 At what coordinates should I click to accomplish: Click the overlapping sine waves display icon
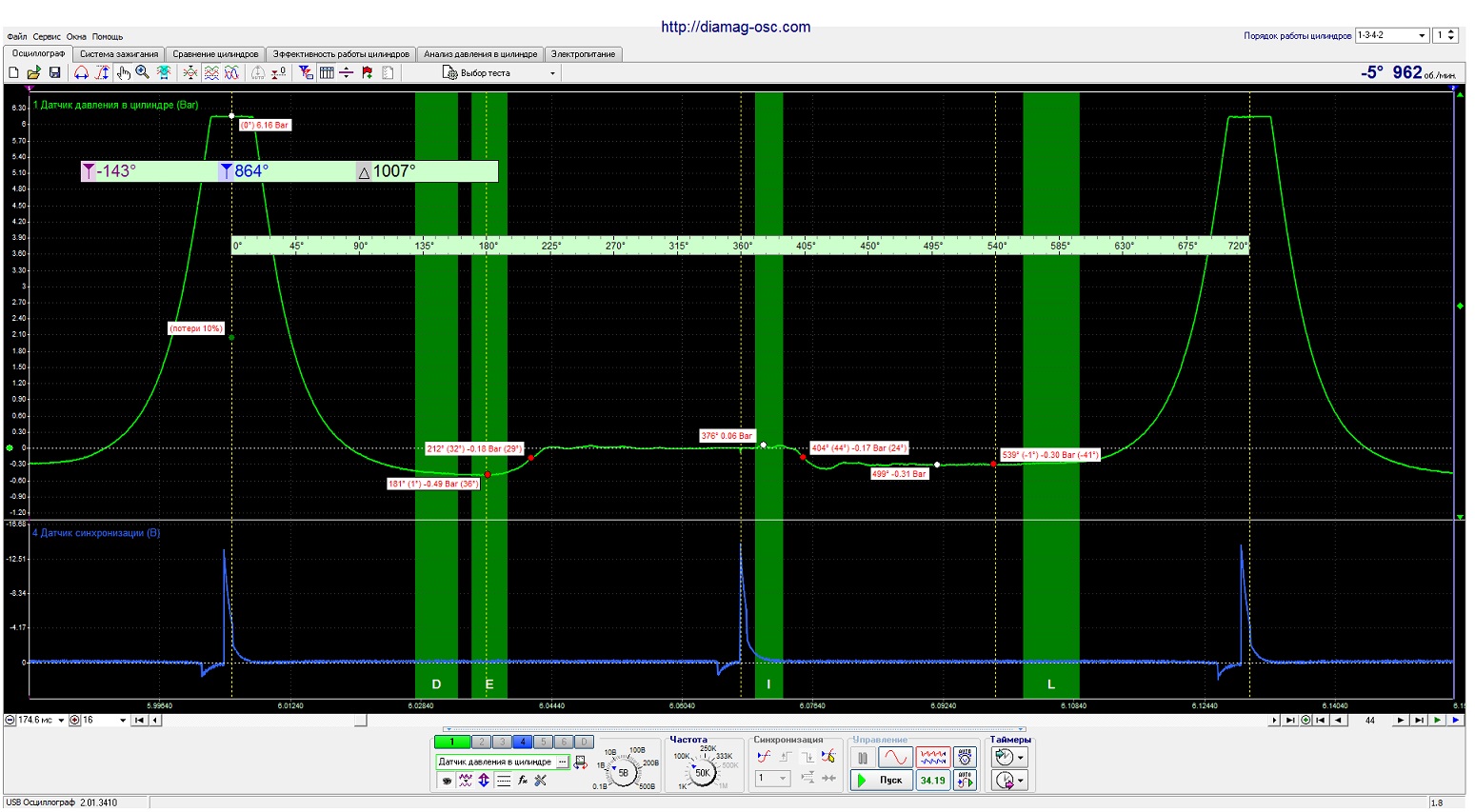tap(232, 72)
